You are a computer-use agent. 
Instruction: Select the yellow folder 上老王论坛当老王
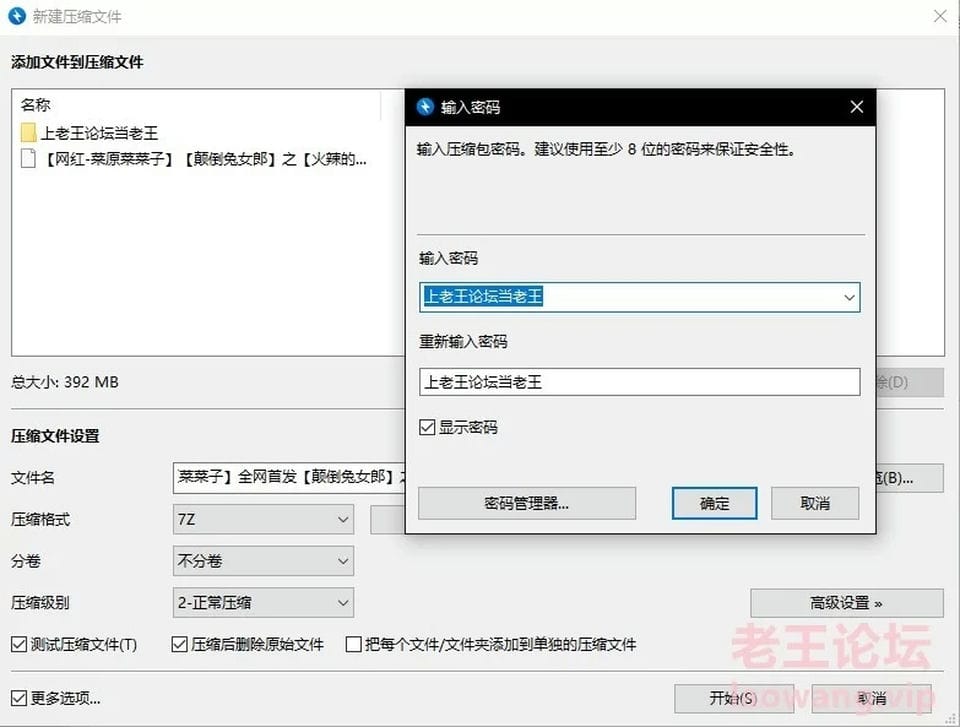tap(28, 133)
